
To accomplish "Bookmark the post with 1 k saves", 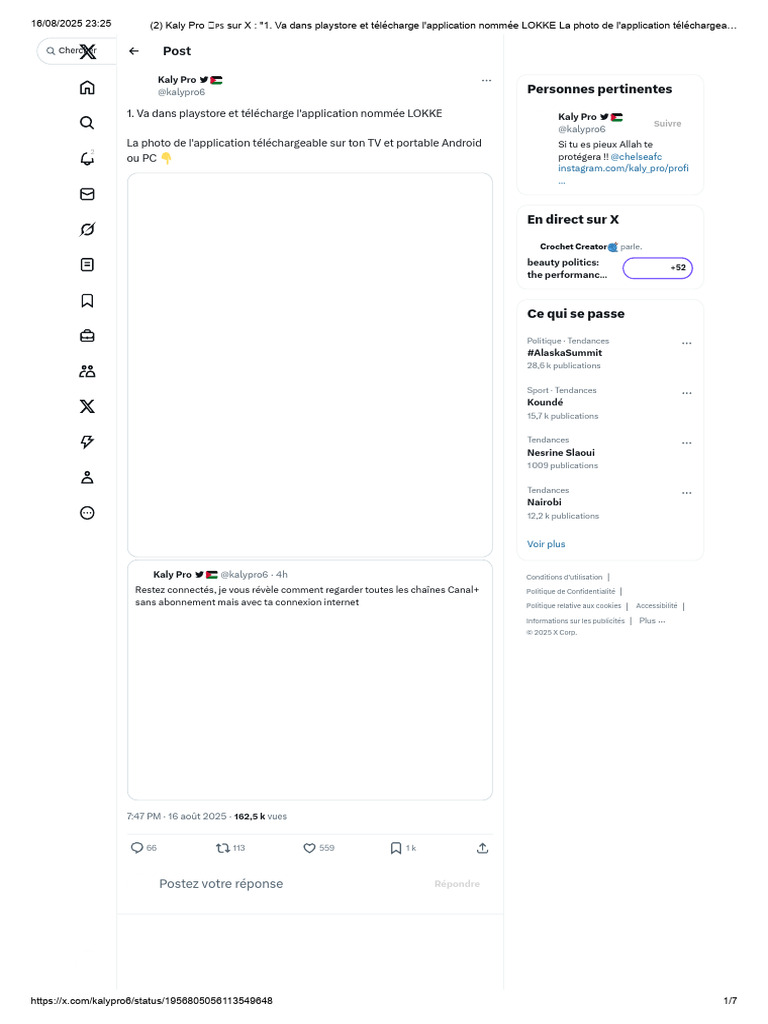I will 396,848.
